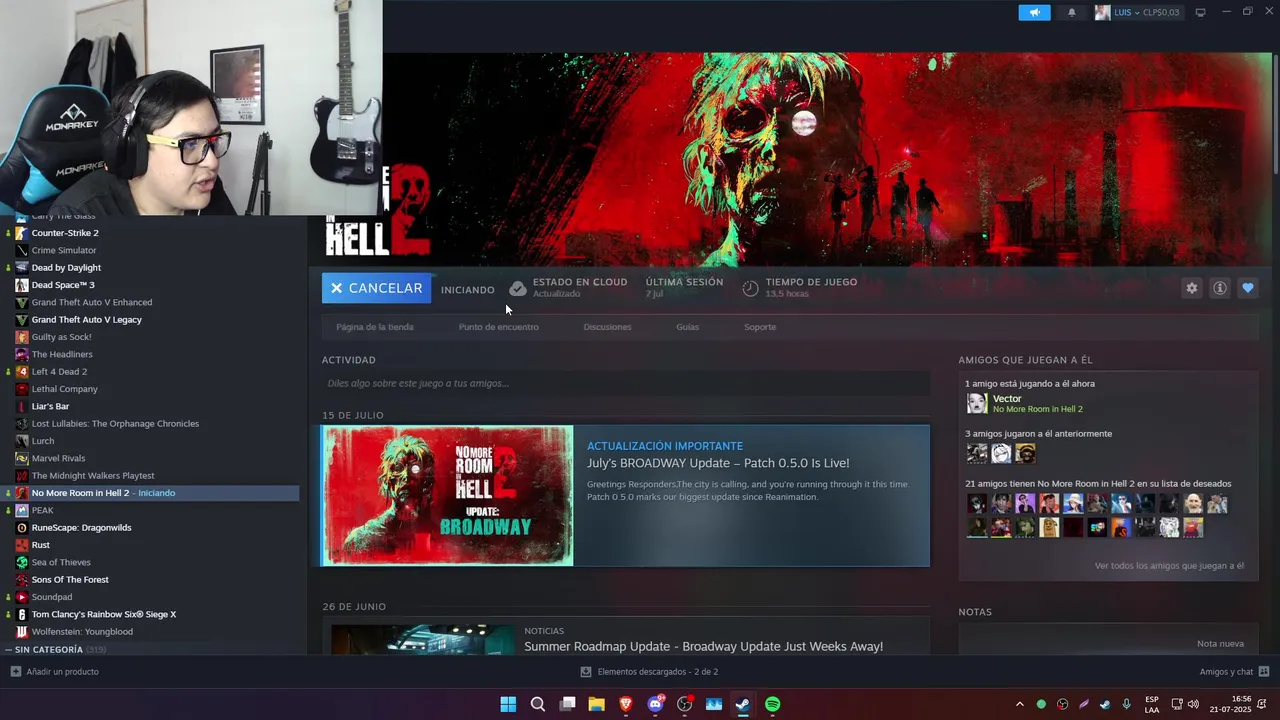Click Liar's Bar game icon

click(x=22, y=406)
